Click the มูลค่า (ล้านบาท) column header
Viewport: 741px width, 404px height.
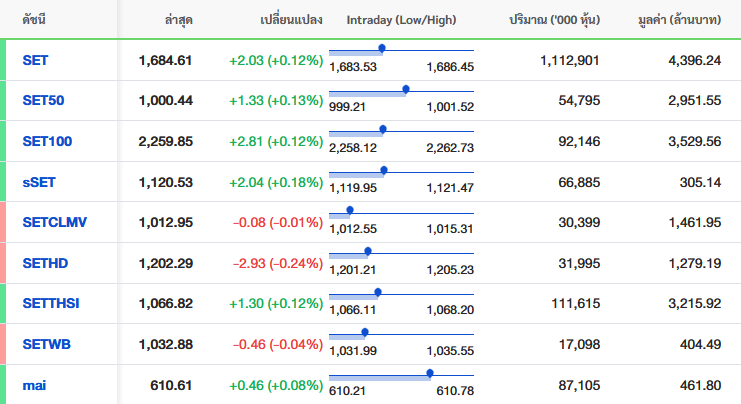pos(679,20)
